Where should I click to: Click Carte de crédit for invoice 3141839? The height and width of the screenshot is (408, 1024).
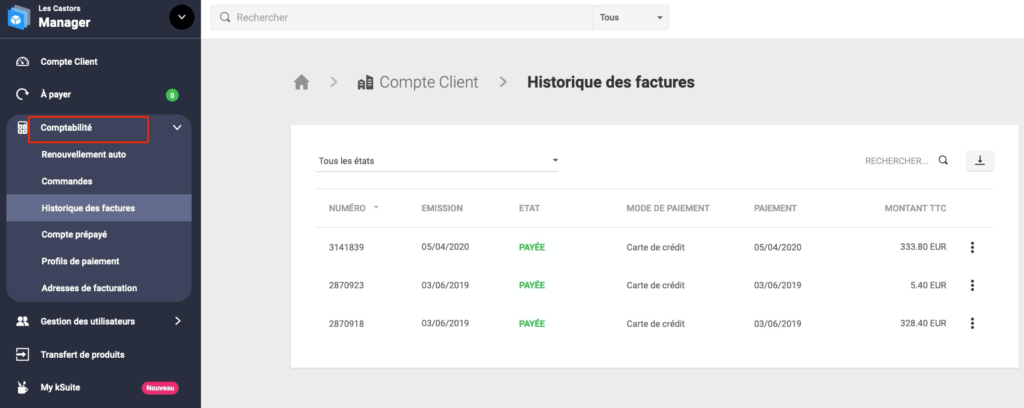656,247
